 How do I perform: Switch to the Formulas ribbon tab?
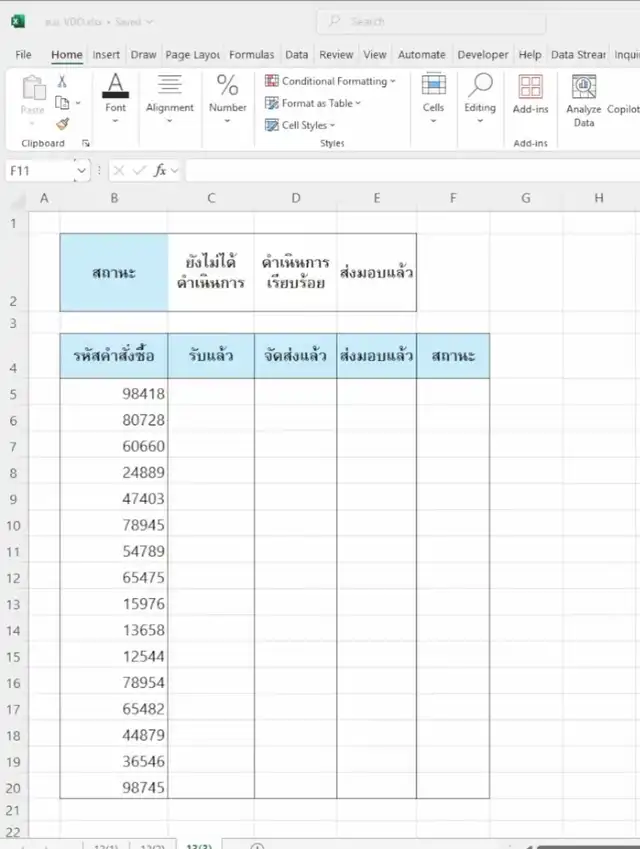coord(251,55)
